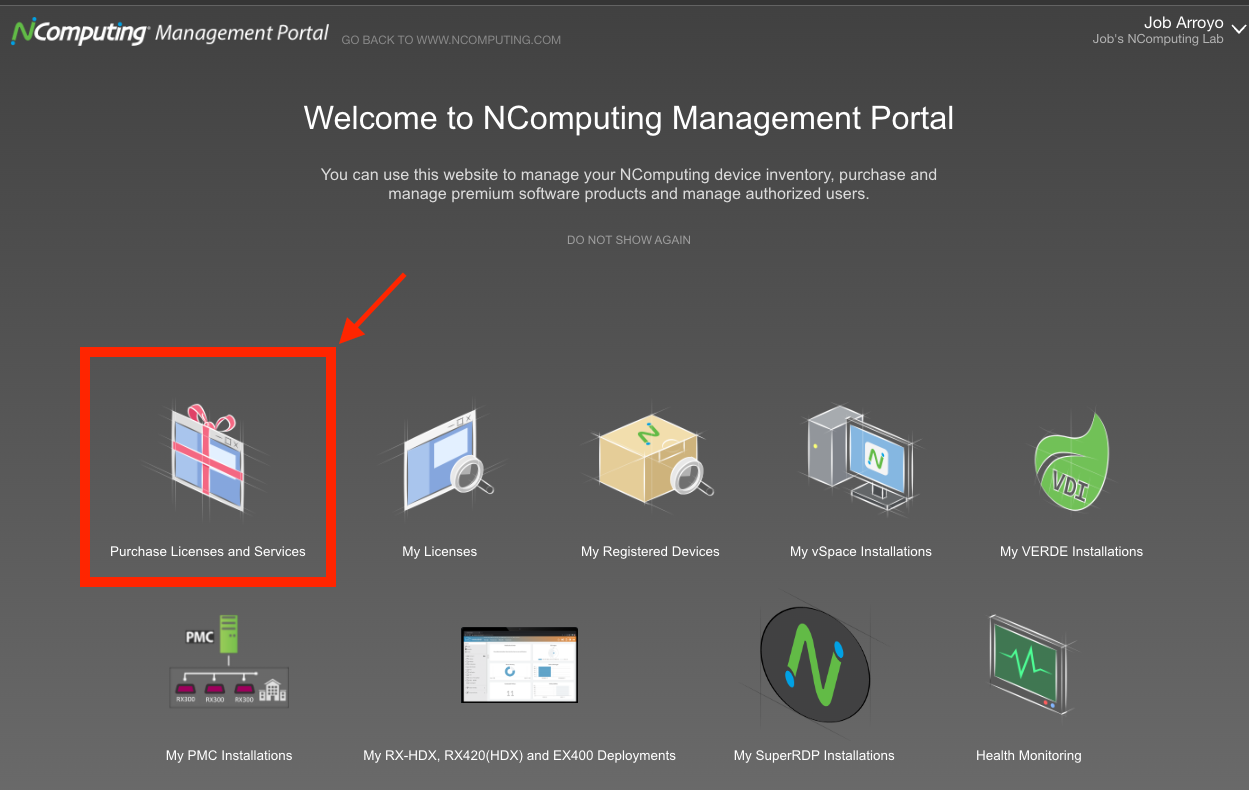
Task: Click the My vSpace Installations label
Action: (861, 551)
